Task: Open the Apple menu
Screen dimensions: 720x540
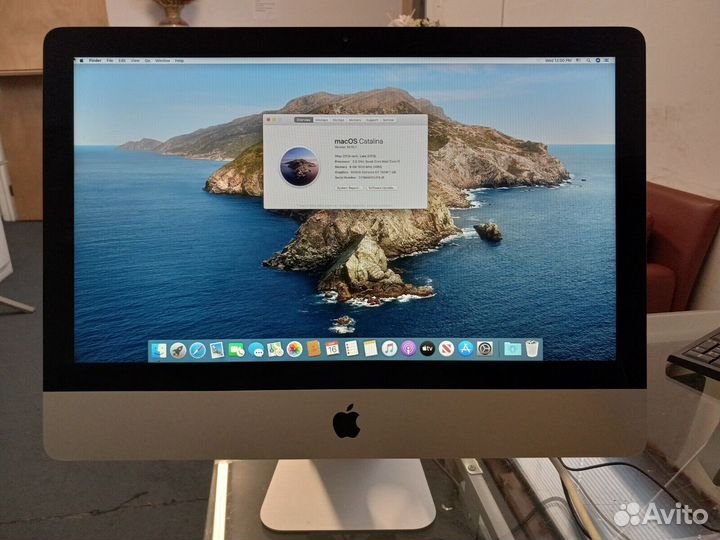Action: [x=82, y=61]
